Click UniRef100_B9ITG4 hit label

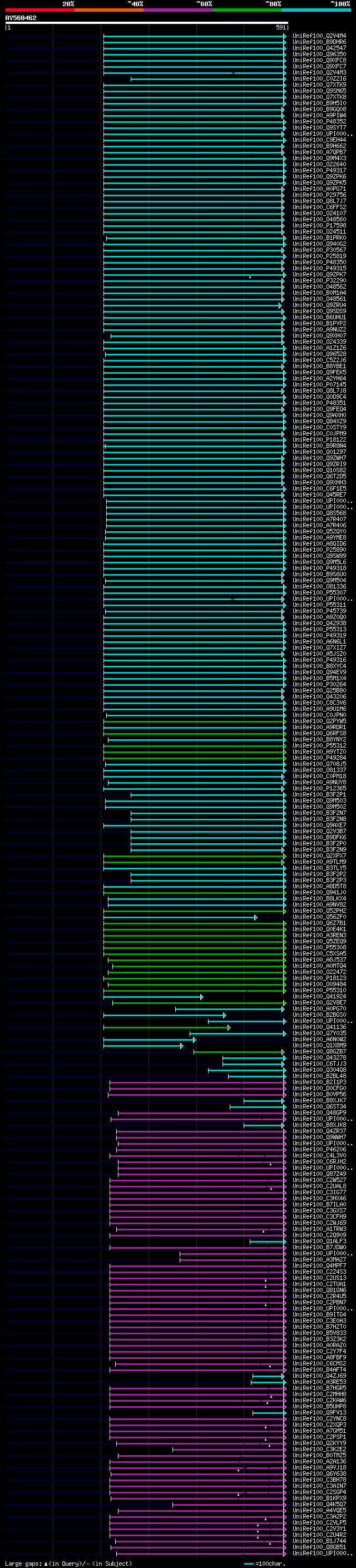[x=319, y=1314]
